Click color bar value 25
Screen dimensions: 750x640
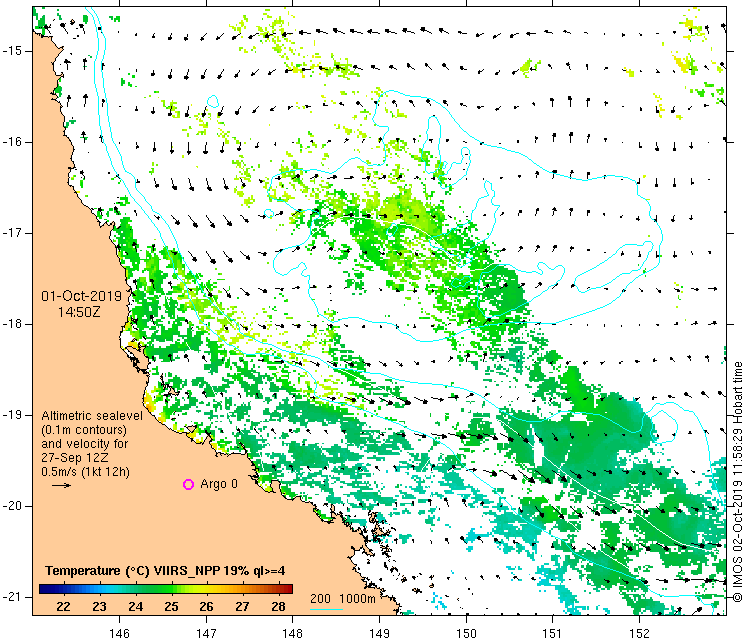click(x=171, y=607)
